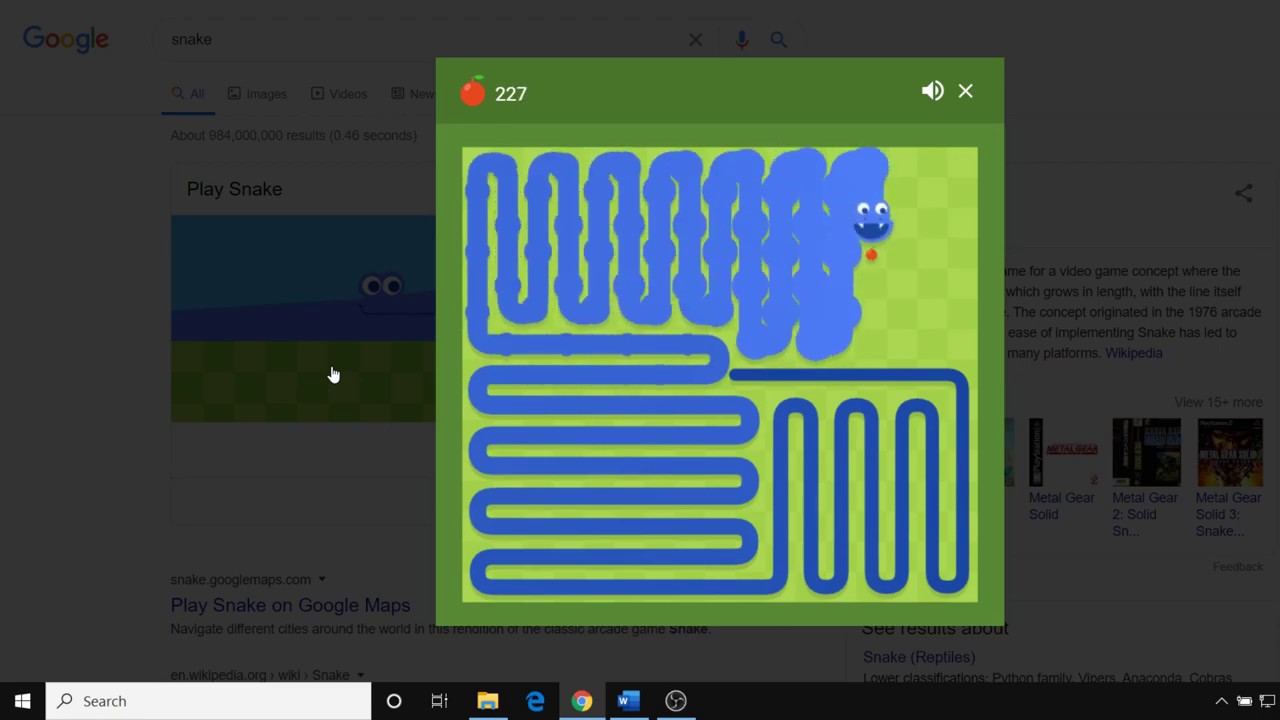Open Word from the taskbar

pyautogui.click(x=628, y=701)
